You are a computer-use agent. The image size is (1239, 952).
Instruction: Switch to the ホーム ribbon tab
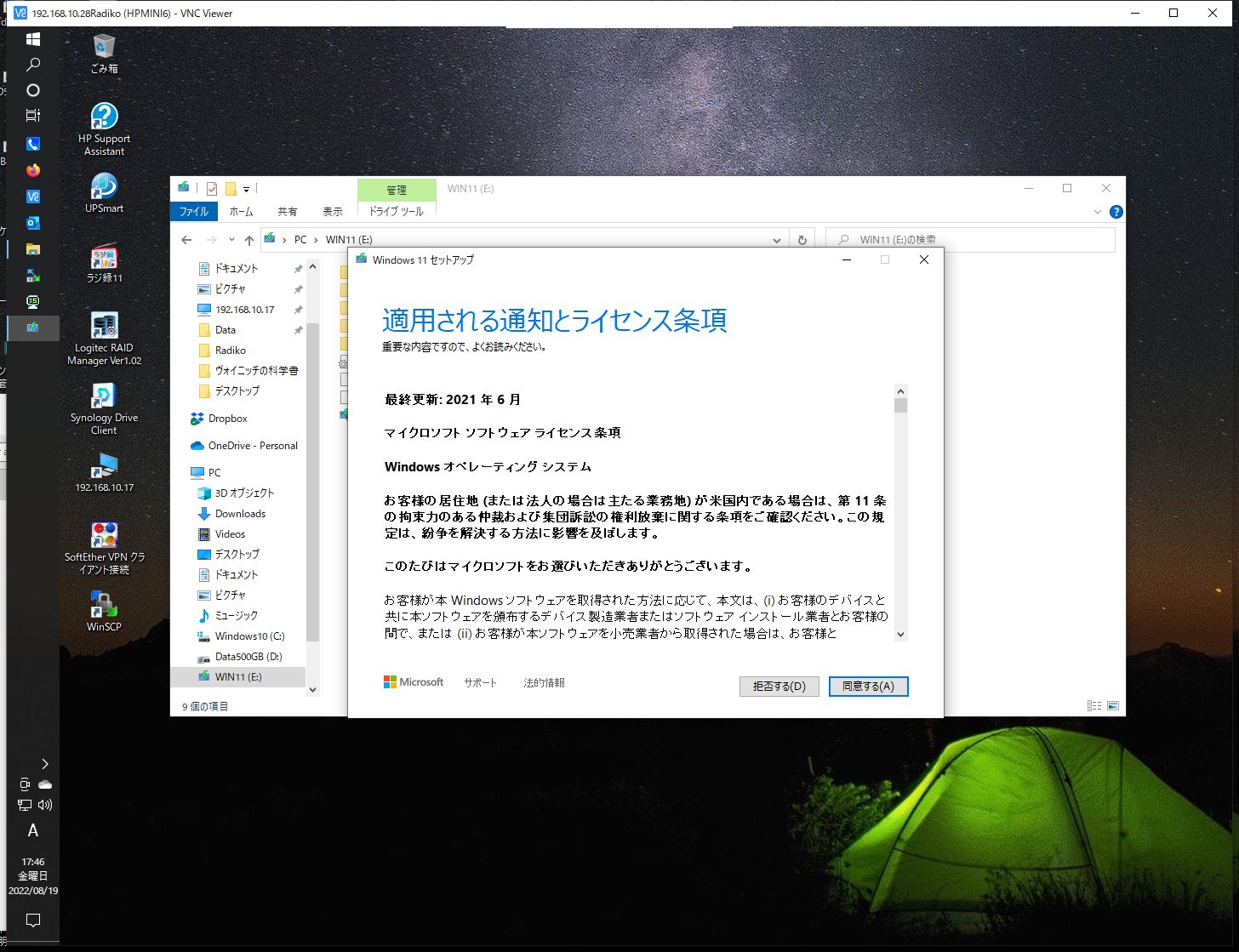(x=241, y=211)
